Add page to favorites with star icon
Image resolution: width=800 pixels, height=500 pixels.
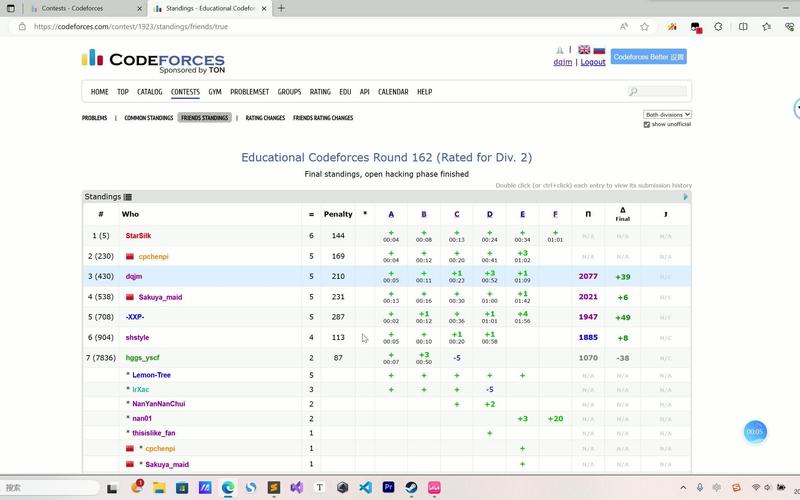click(x=644, y=27)
